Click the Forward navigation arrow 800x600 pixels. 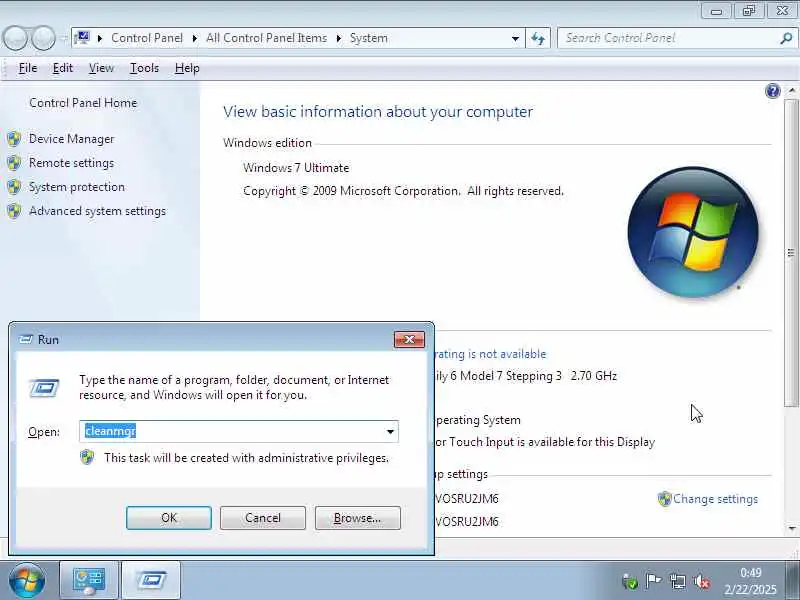43,38
